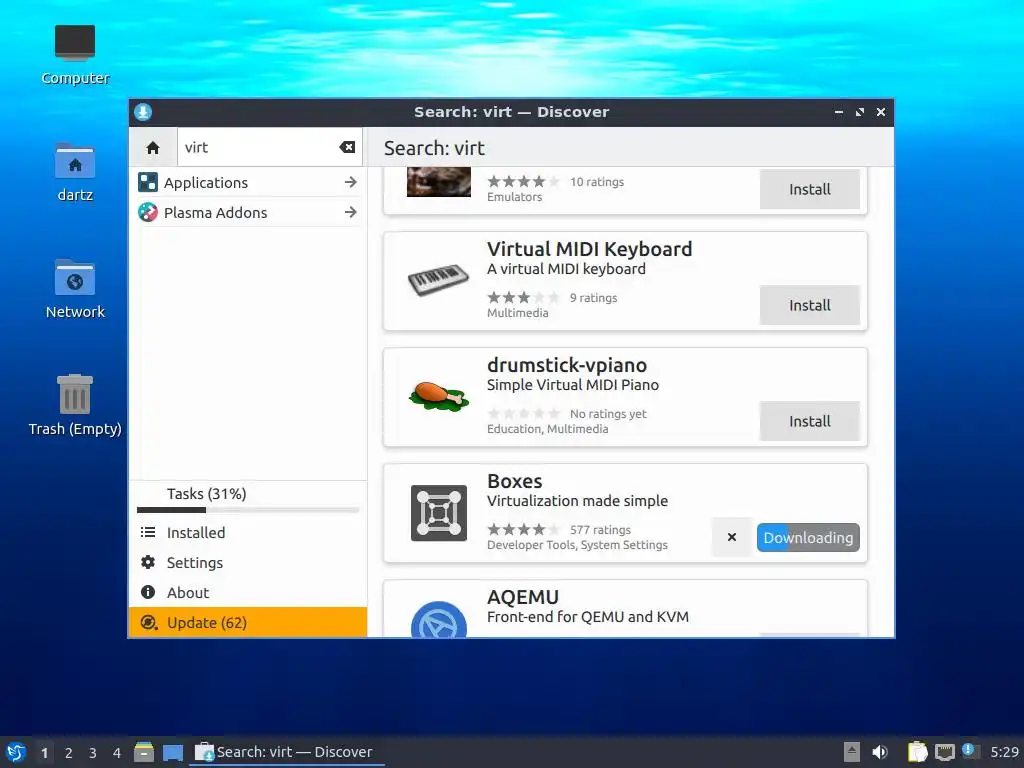Viewport: 1024px width, 768px height.
Task: Open the Boxes title
Action: point(515,481)
